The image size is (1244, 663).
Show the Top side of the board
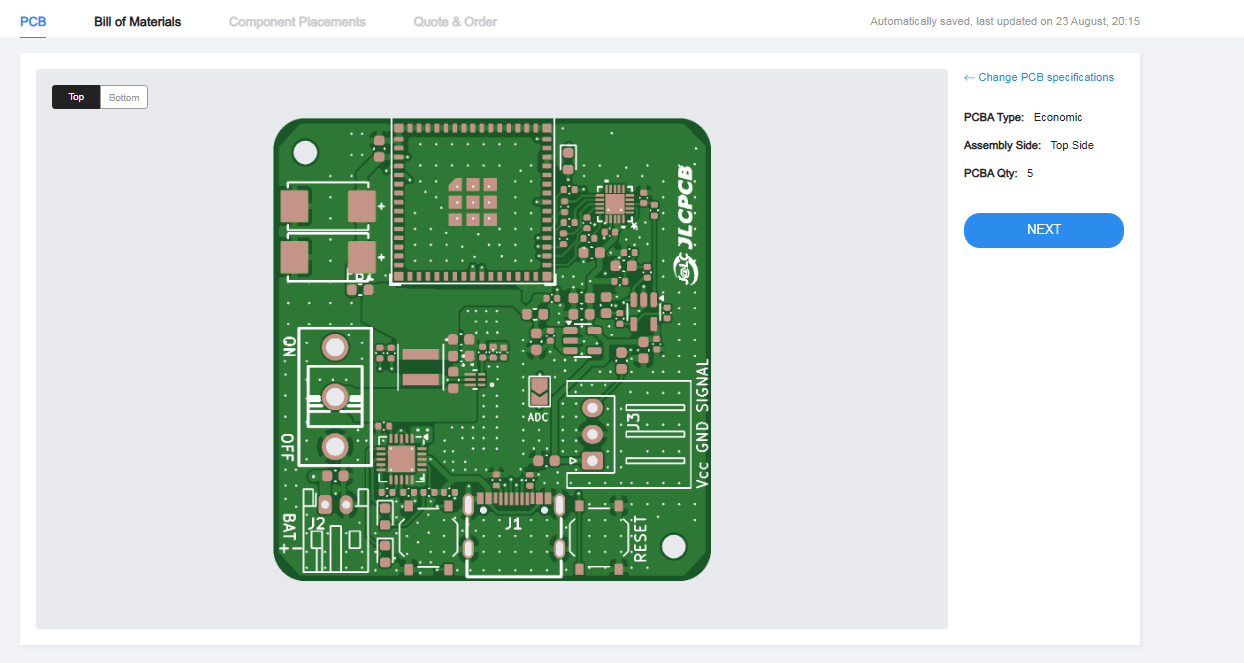click(76, 97)
